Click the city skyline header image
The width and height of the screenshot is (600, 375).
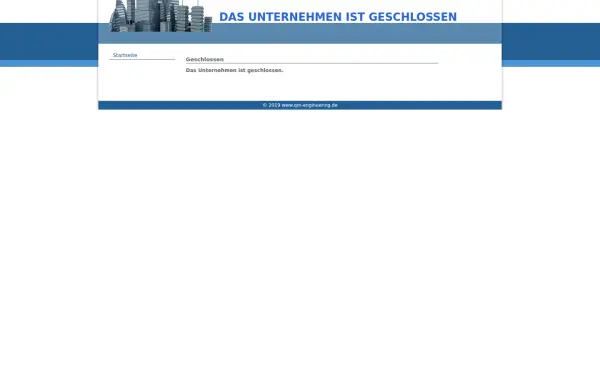[160, 16]
